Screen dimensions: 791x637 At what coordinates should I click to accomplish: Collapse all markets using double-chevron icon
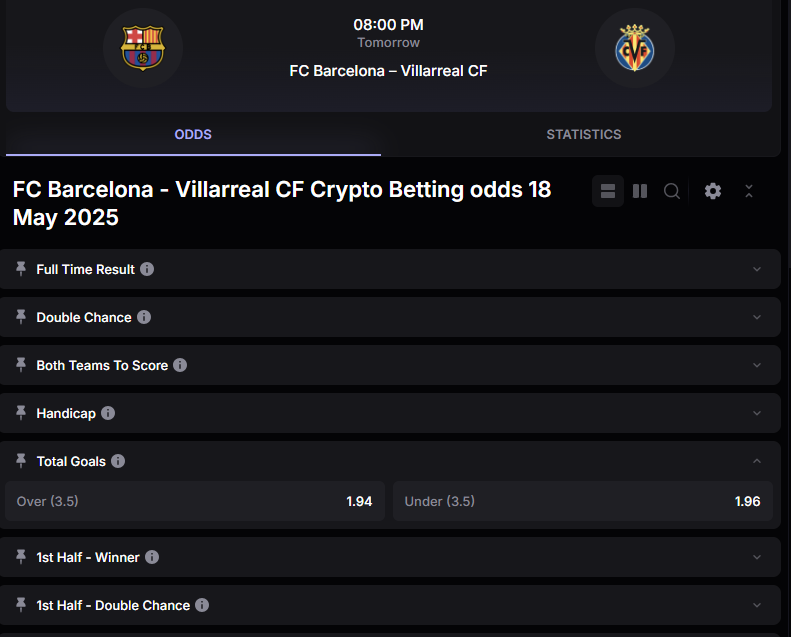[x=749, y=191]
